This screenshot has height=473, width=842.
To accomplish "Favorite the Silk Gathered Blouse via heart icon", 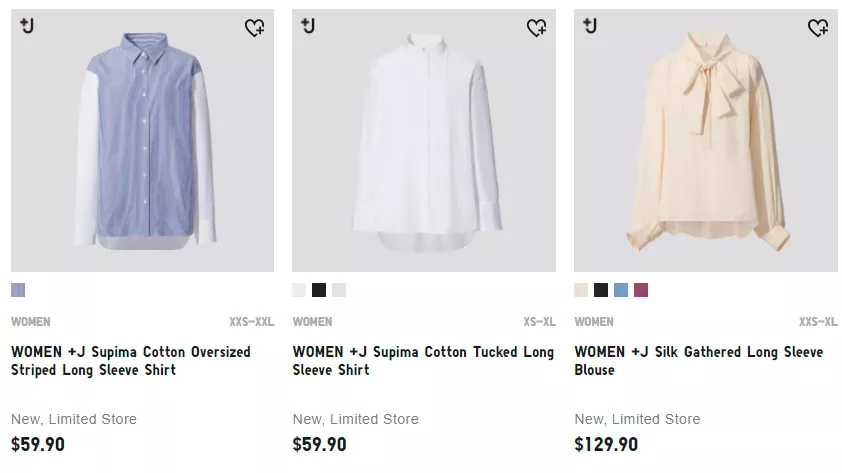I will (x=818, y=27).
